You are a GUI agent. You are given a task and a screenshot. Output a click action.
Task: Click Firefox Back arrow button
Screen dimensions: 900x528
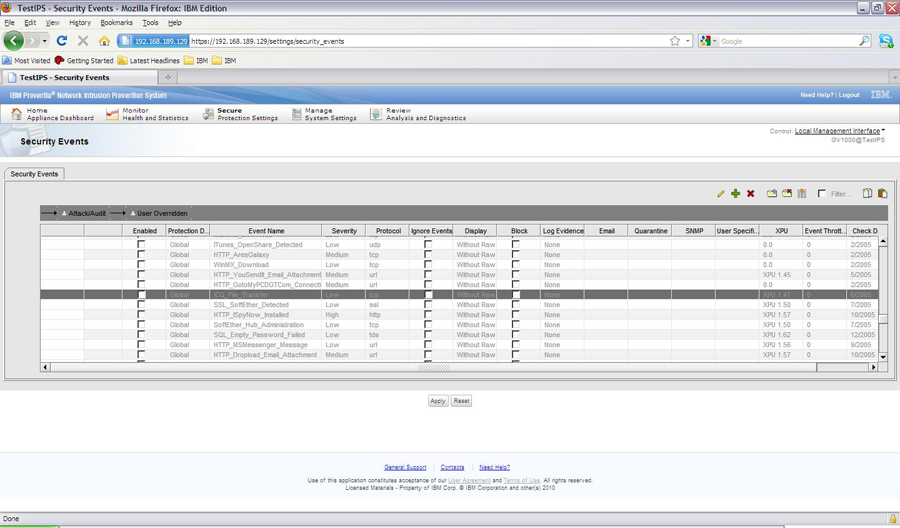tap(14, 41)
